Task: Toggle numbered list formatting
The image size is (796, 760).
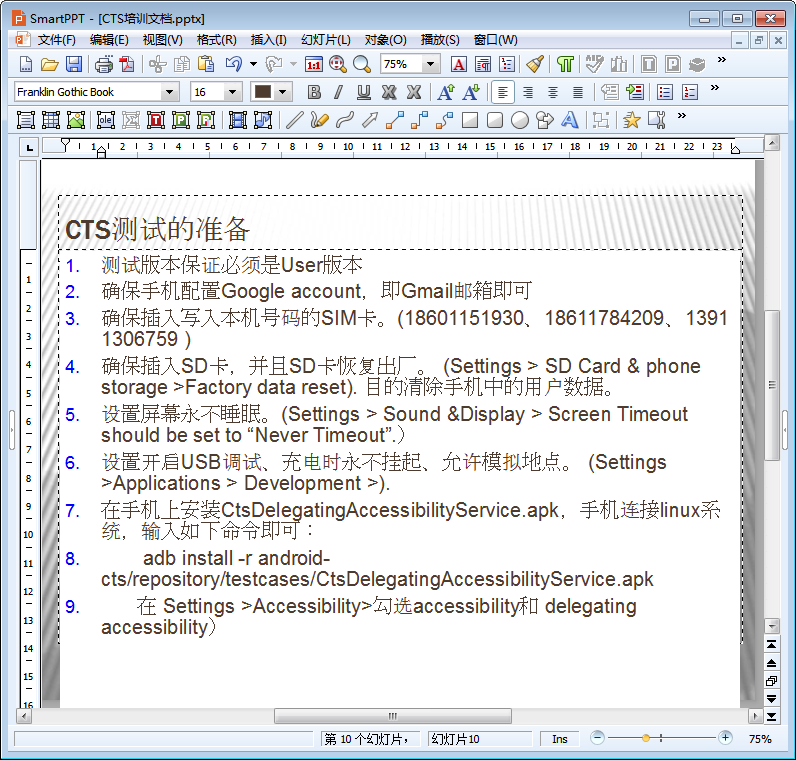Action: pyautogui.click(x=690, y=92)
